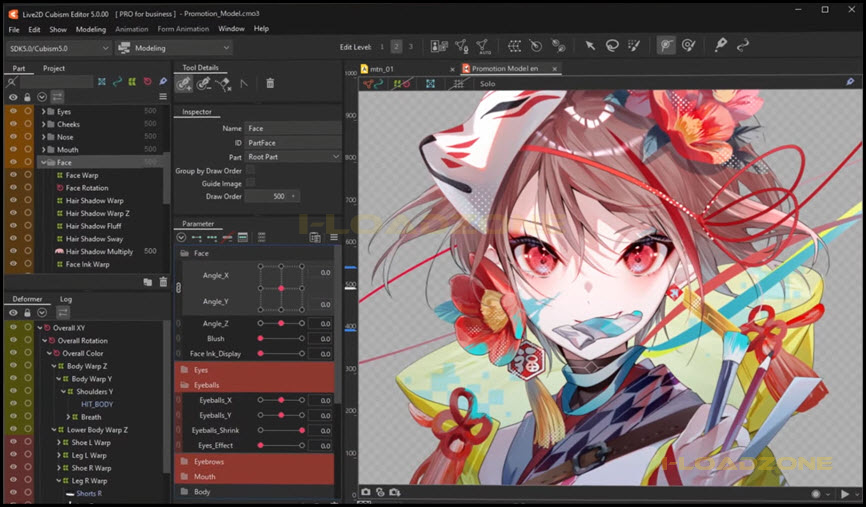
Task: Click the trash icon below Part list
Action: coord(163,282)
